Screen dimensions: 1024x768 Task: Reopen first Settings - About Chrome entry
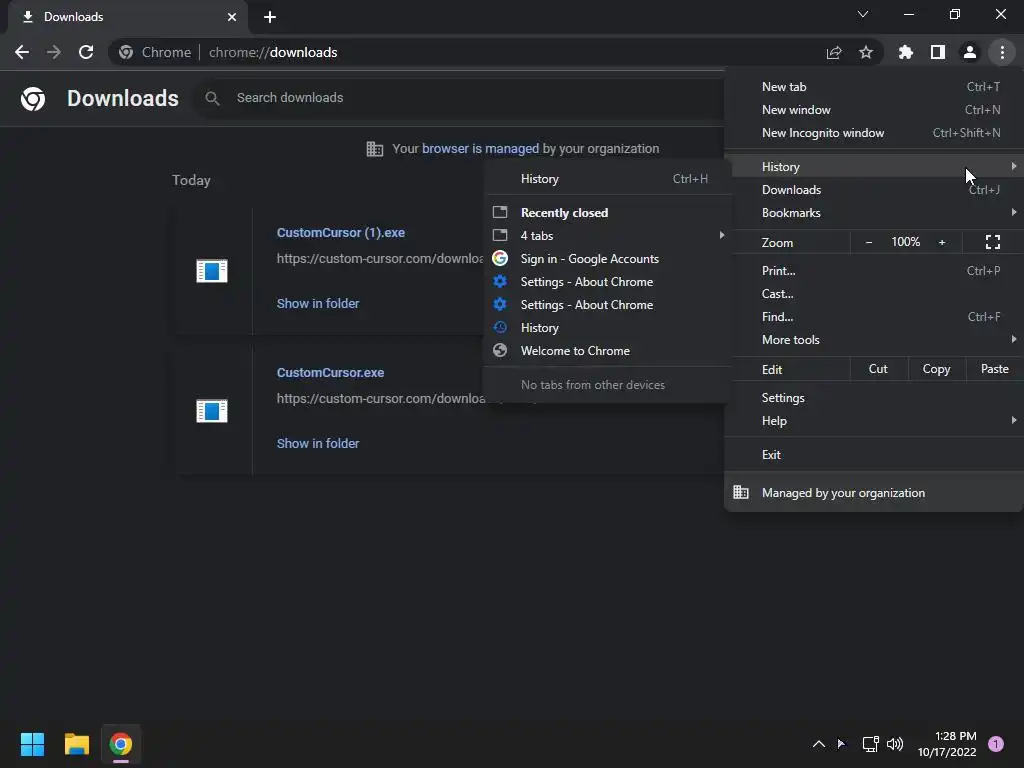[x=607, y=281]
